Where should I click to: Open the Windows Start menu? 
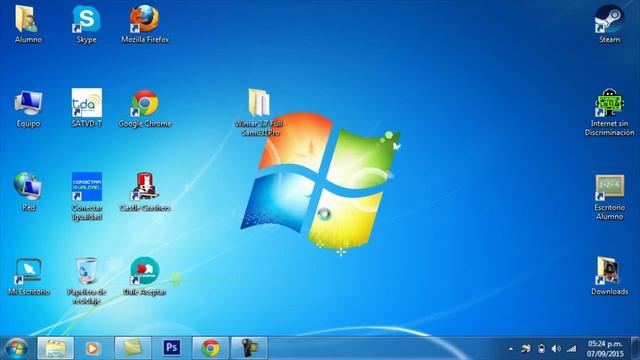pos(16,349)
